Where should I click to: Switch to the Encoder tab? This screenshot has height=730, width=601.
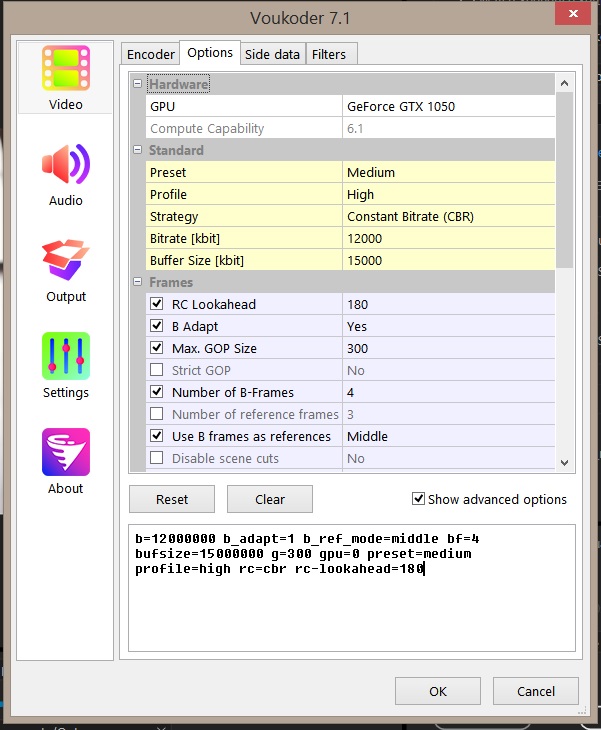[x=149, y=54]
